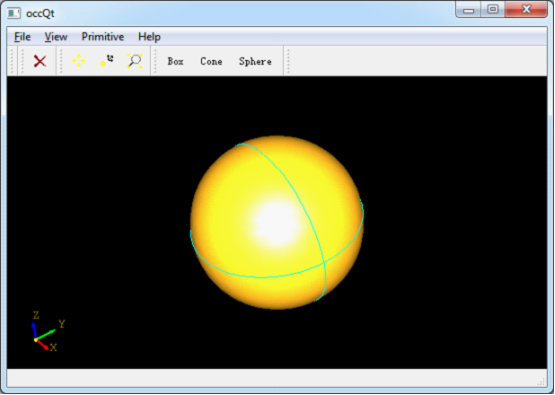Image resolution: width=555 pixels, height=395 pixels.
Task: Click the occQt application icon in title bar
Action: 14,13
